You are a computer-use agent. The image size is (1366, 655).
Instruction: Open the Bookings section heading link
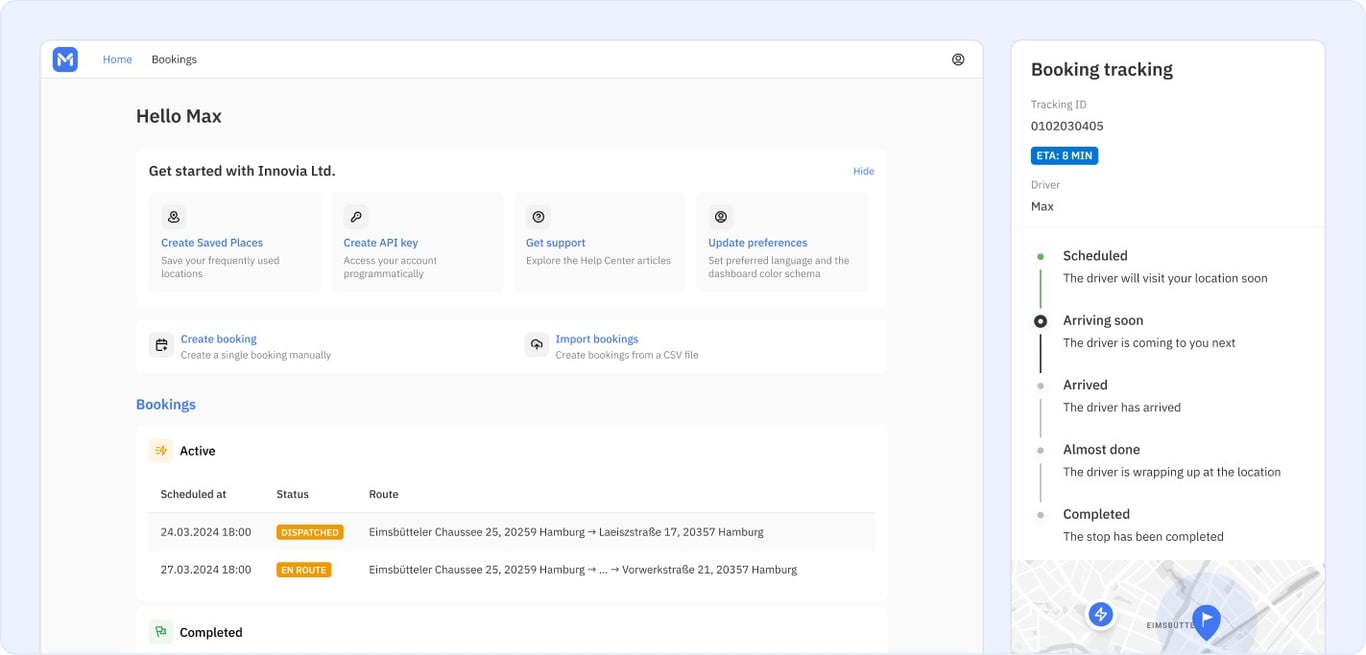pyautogui.click(x=166, y=404)
